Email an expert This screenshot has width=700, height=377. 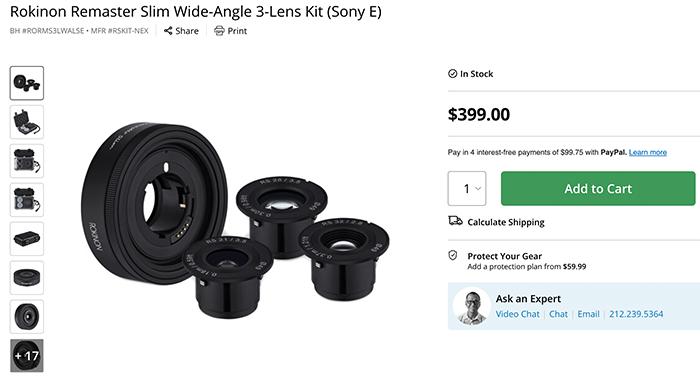[588, 314]
